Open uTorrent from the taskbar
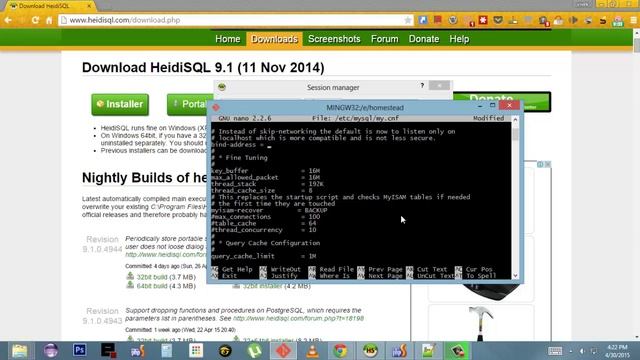 coord(254,351)
